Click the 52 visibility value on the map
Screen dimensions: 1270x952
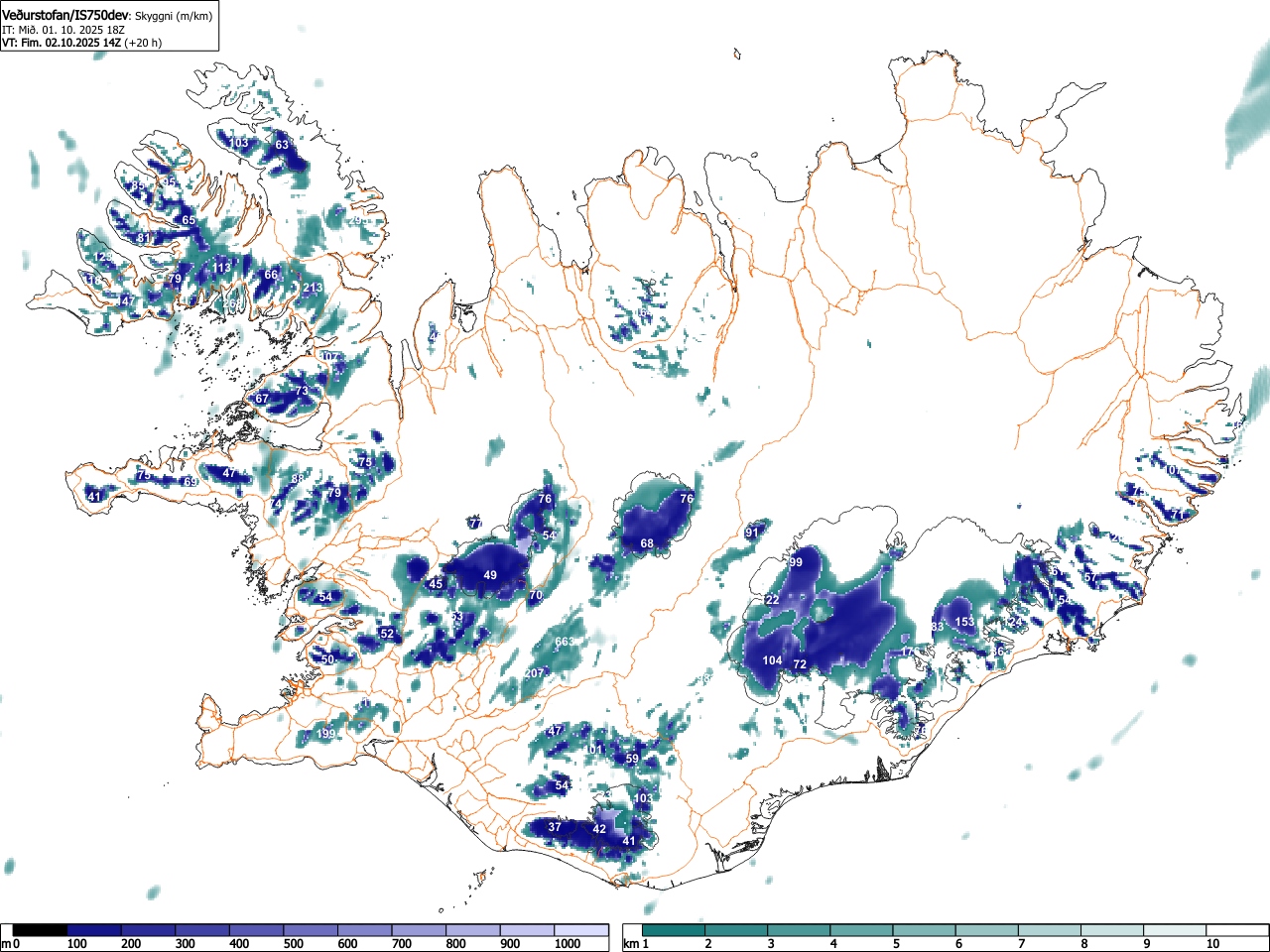click(387, 634)
